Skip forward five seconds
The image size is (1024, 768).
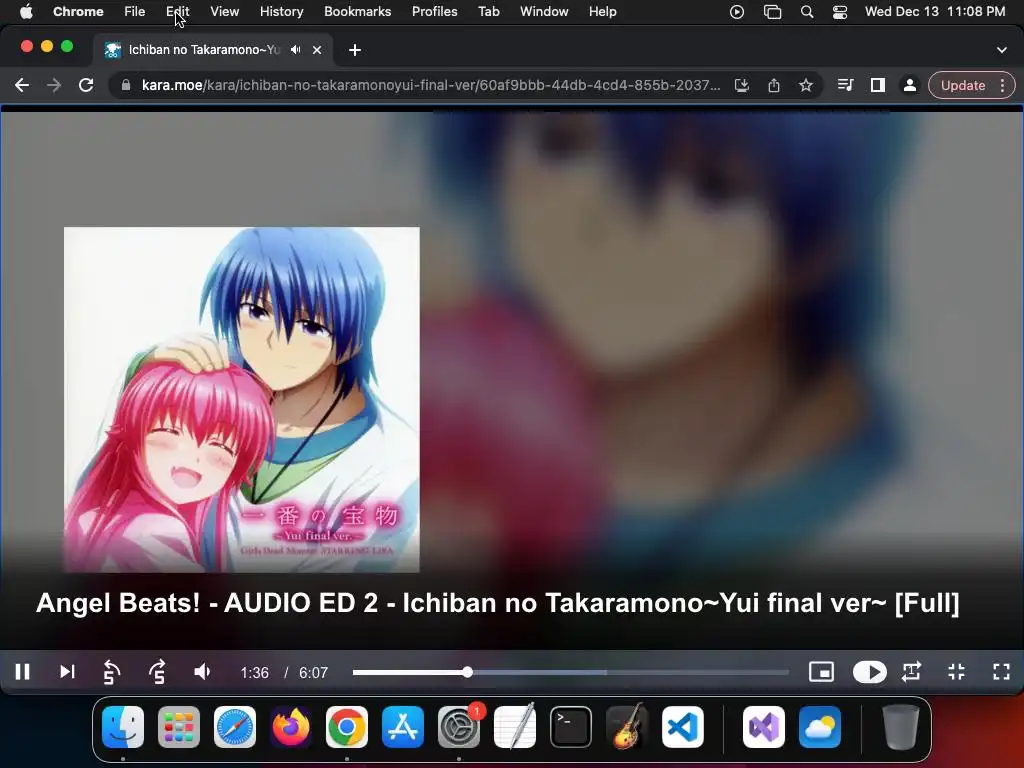[157, 672]
